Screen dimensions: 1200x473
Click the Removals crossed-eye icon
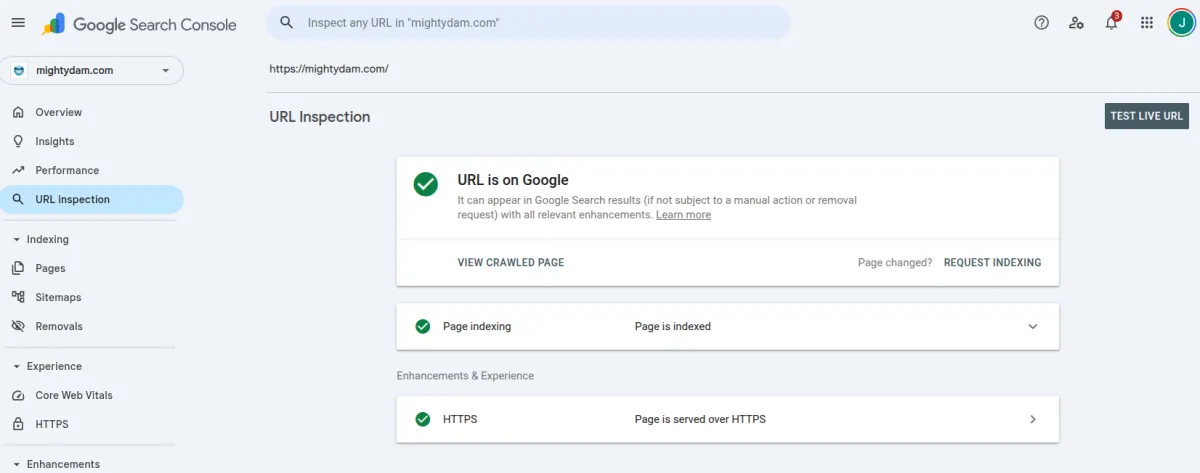(18, 326)
